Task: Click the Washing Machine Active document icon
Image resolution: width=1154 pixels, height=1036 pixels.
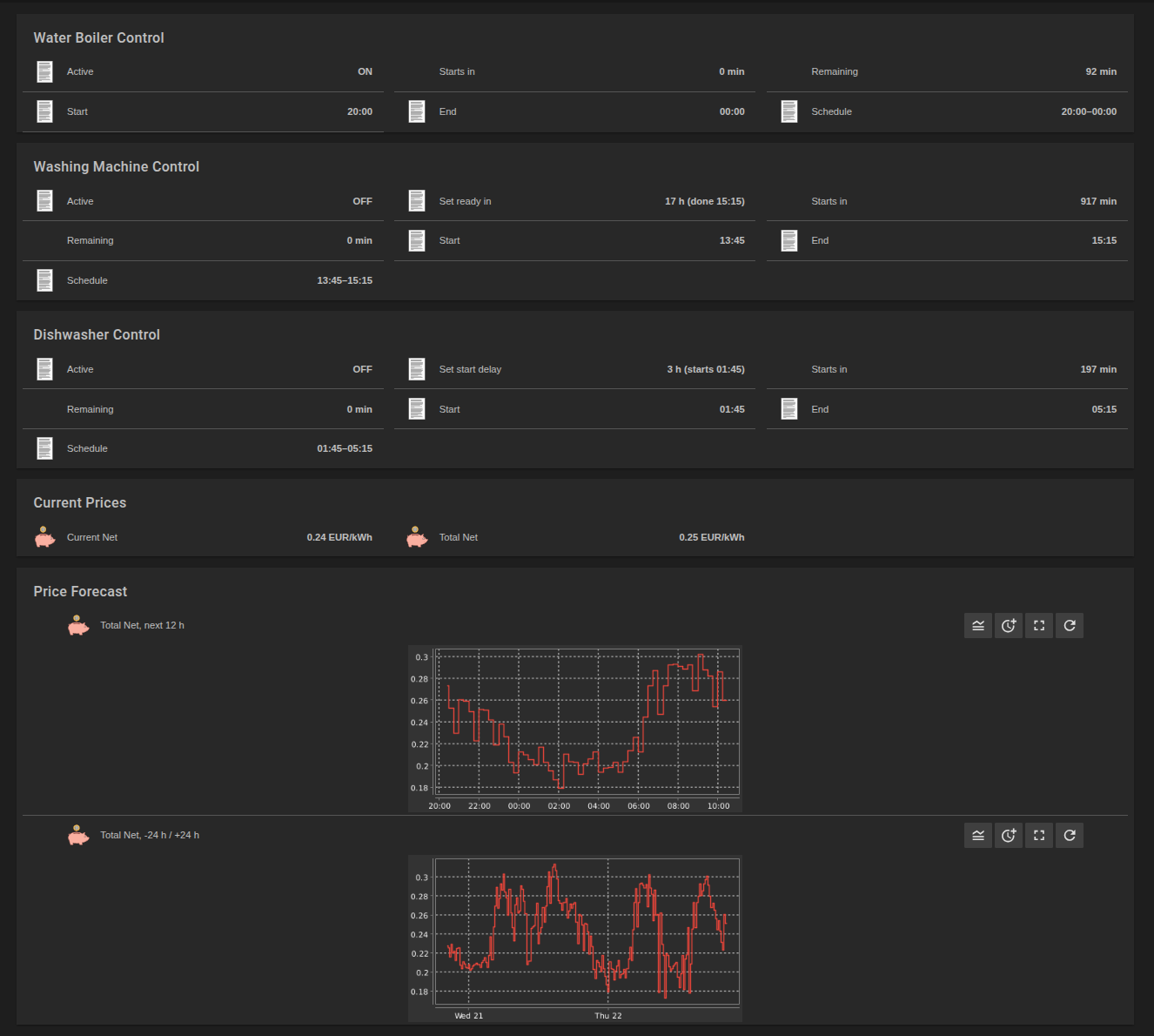Action: [44, 201]
